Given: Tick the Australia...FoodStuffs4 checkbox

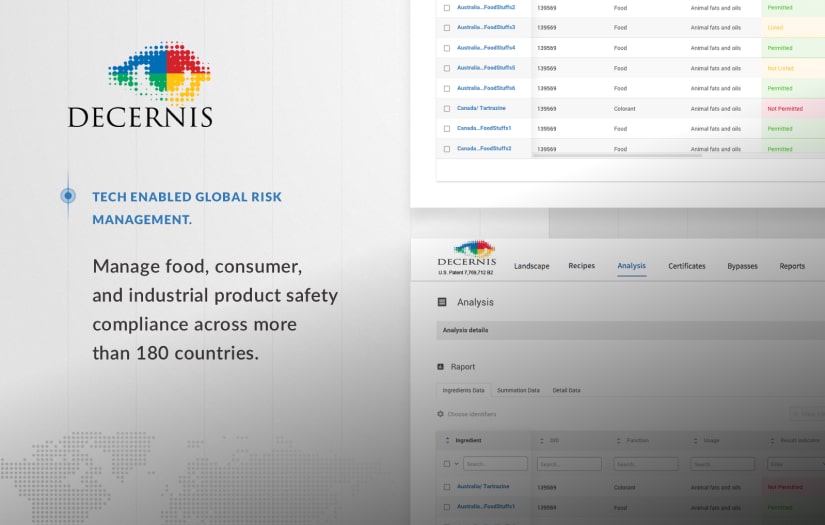Looking at the screenshot, I should pos(447,48).
